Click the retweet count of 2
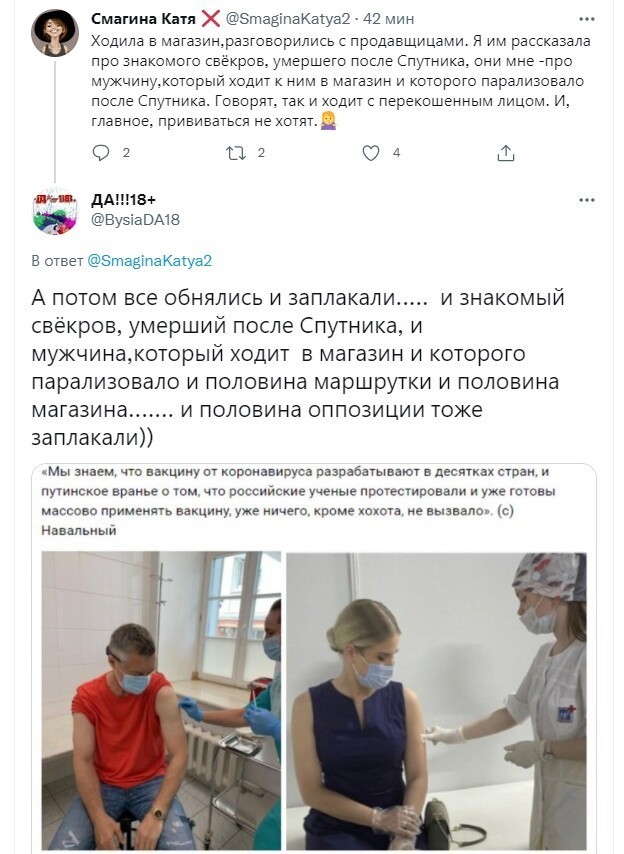This screenshot has width=624, height=854. pyautogui.click(x=261, y=153)
